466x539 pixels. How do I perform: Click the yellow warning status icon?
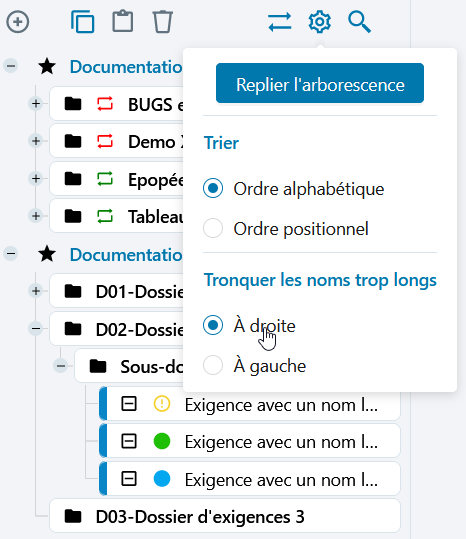pos(162,404)
